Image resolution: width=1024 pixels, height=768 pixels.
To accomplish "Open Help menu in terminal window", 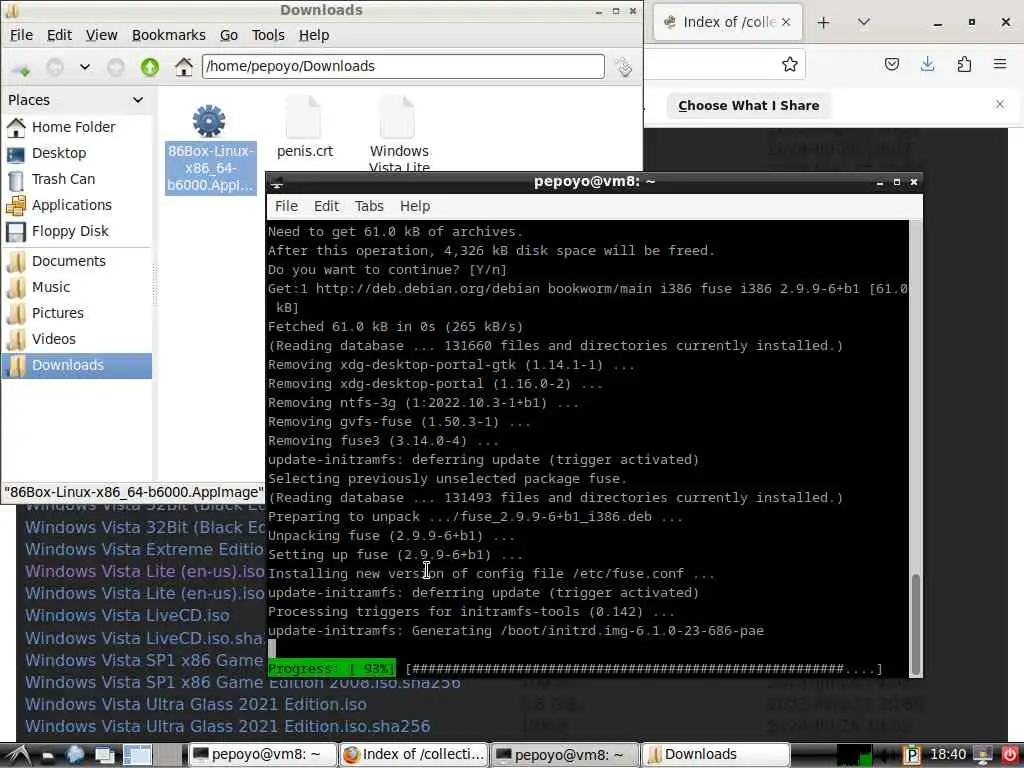I will click(x=415, y=206).
